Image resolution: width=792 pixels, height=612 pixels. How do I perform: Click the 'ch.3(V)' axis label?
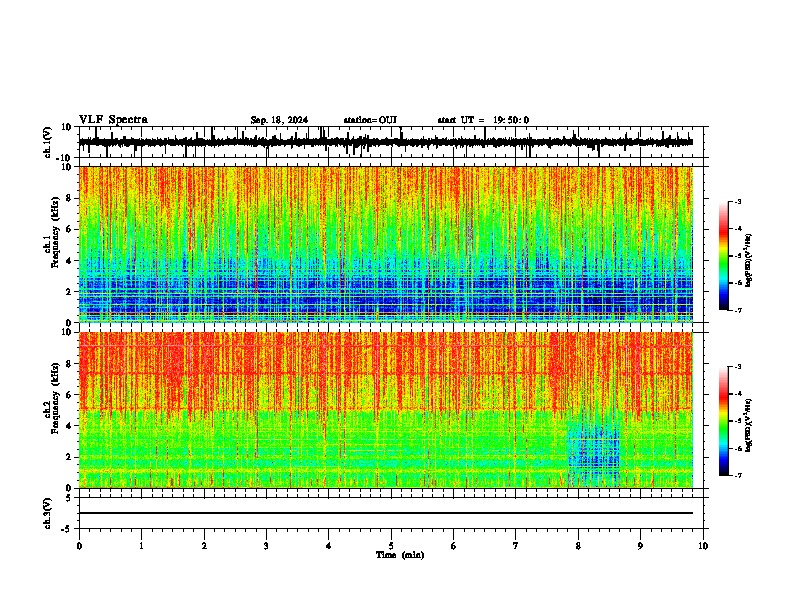pyautogui.click(x=48, y=514)
